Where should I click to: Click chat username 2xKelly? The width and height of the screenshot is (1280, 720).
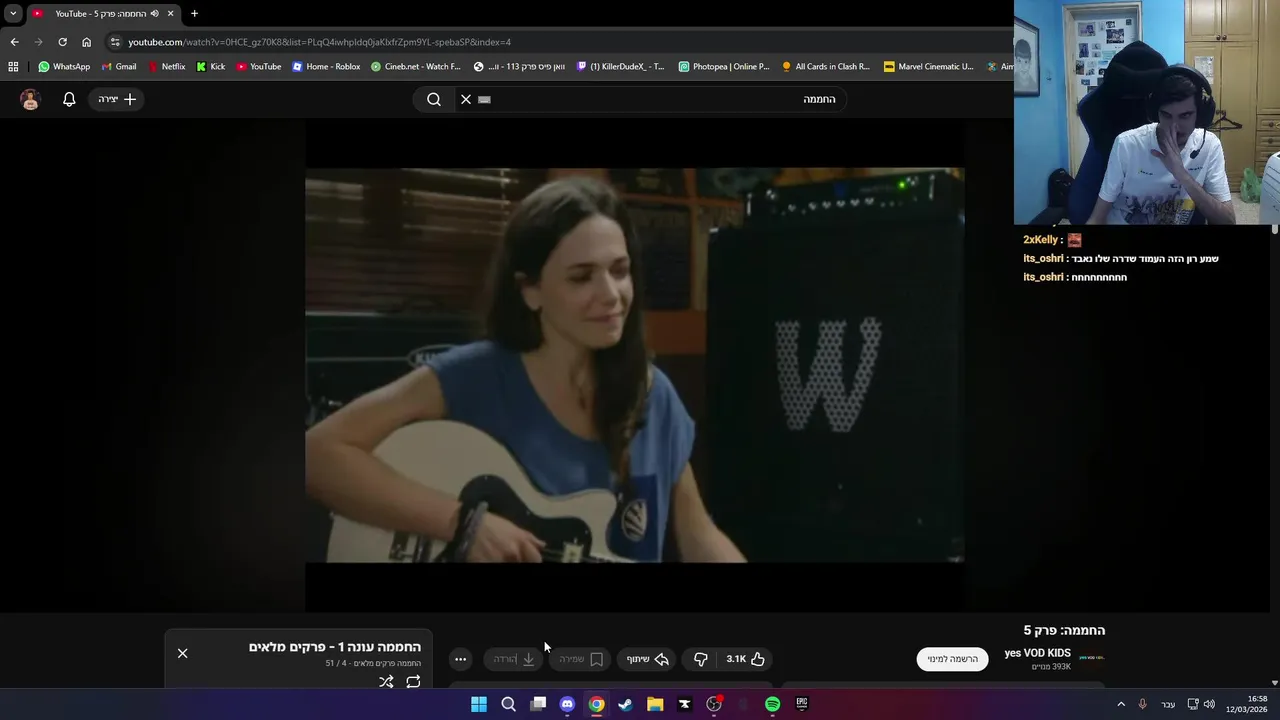1040,240
